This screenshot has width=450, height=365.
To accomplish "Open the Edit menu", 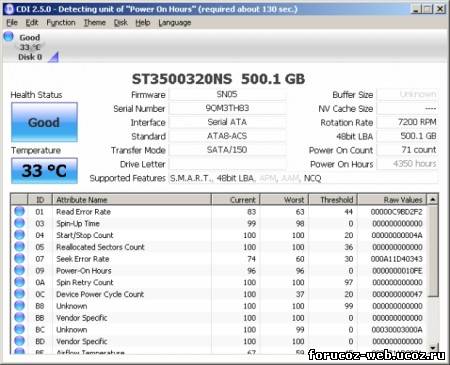I will pyautogui.click(x=32, y=23).
